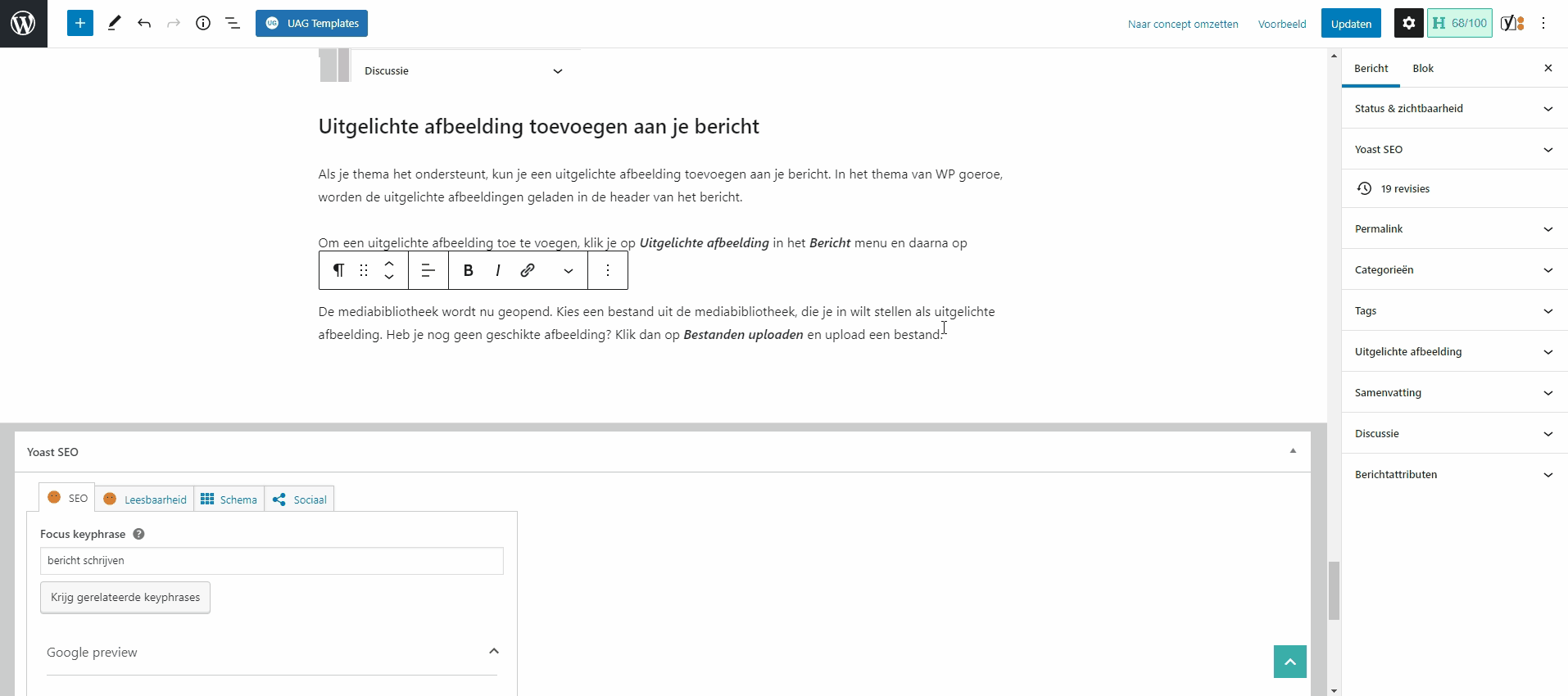Expand the Uitgelichte afbeelding panel
This screenshot has height=696, width=1568.
pyautogui.click(x=1453, y=351)
